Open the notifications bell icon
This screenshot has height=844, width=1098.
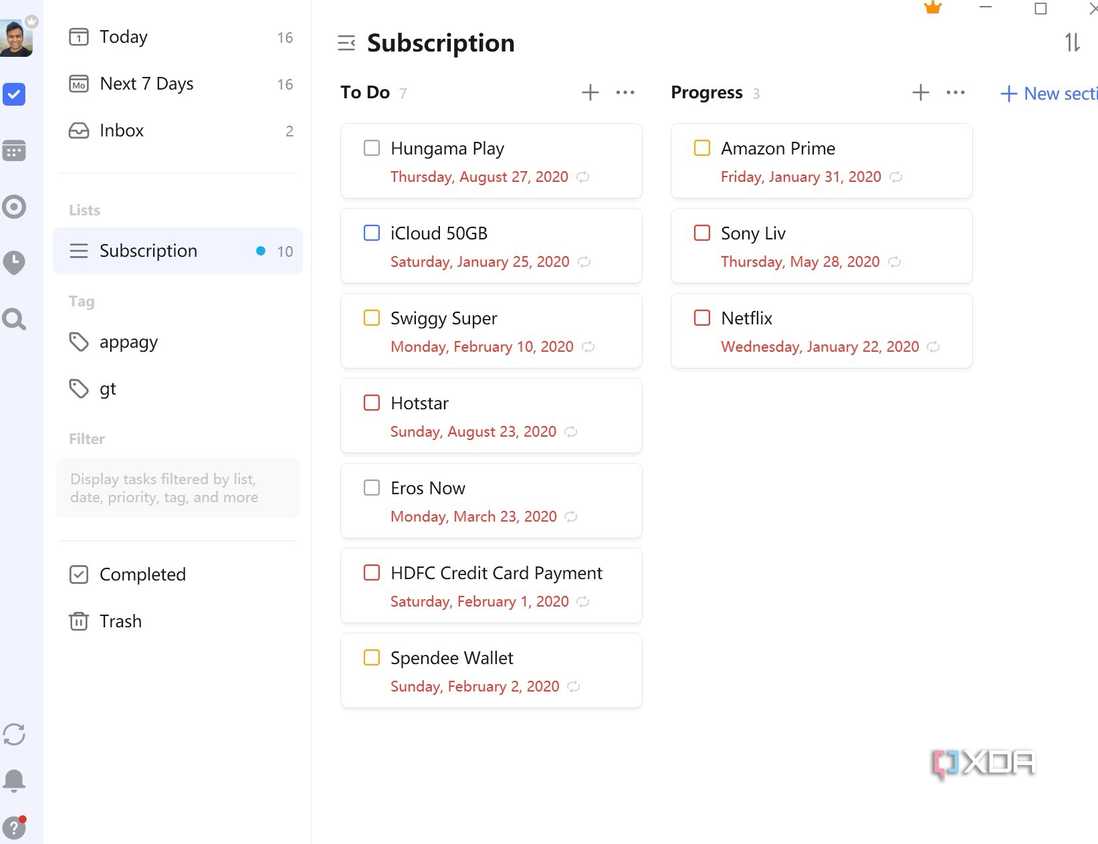coord(14,780)
